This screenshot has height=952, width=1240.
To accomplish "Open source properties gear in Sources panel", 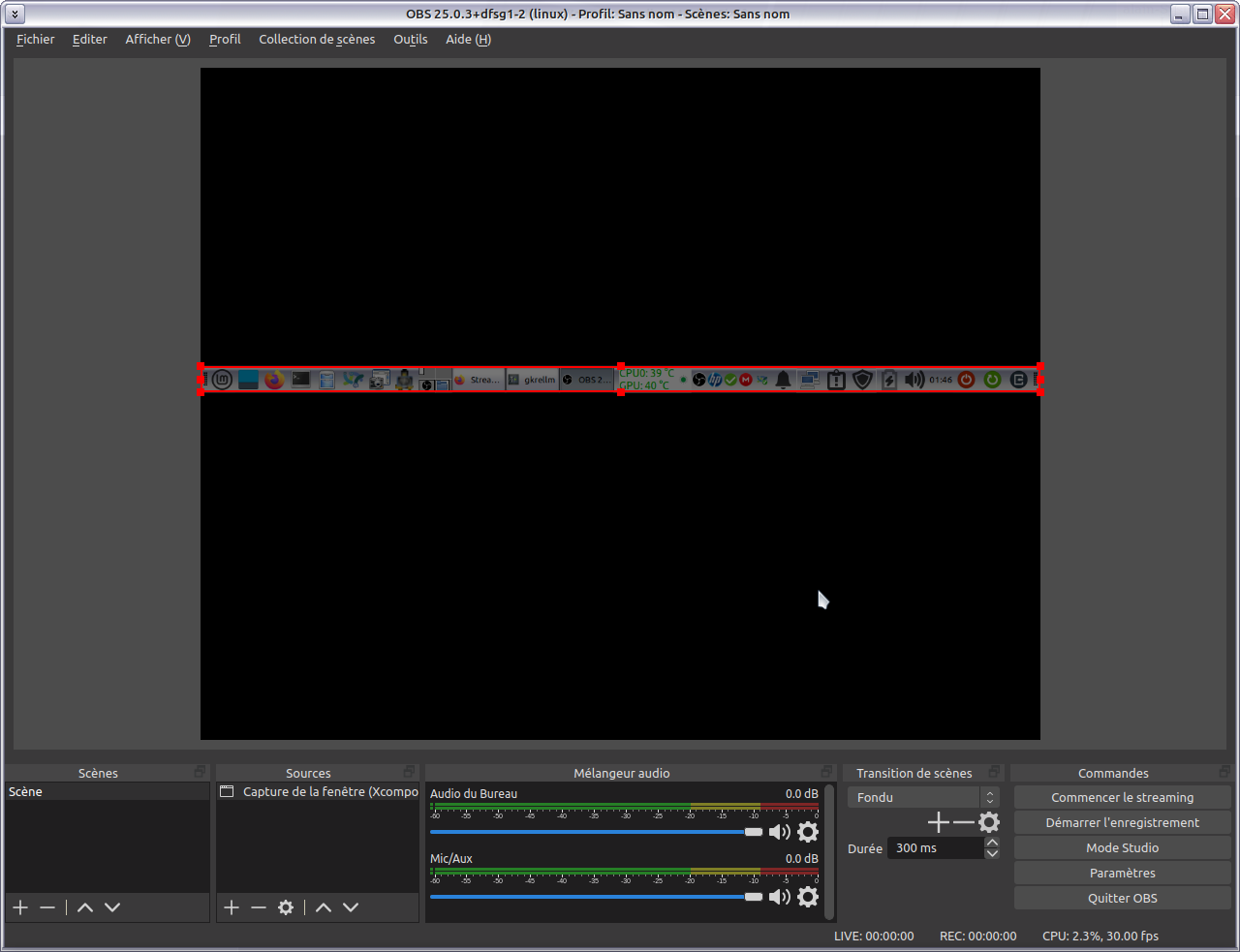I will point(286,907).
